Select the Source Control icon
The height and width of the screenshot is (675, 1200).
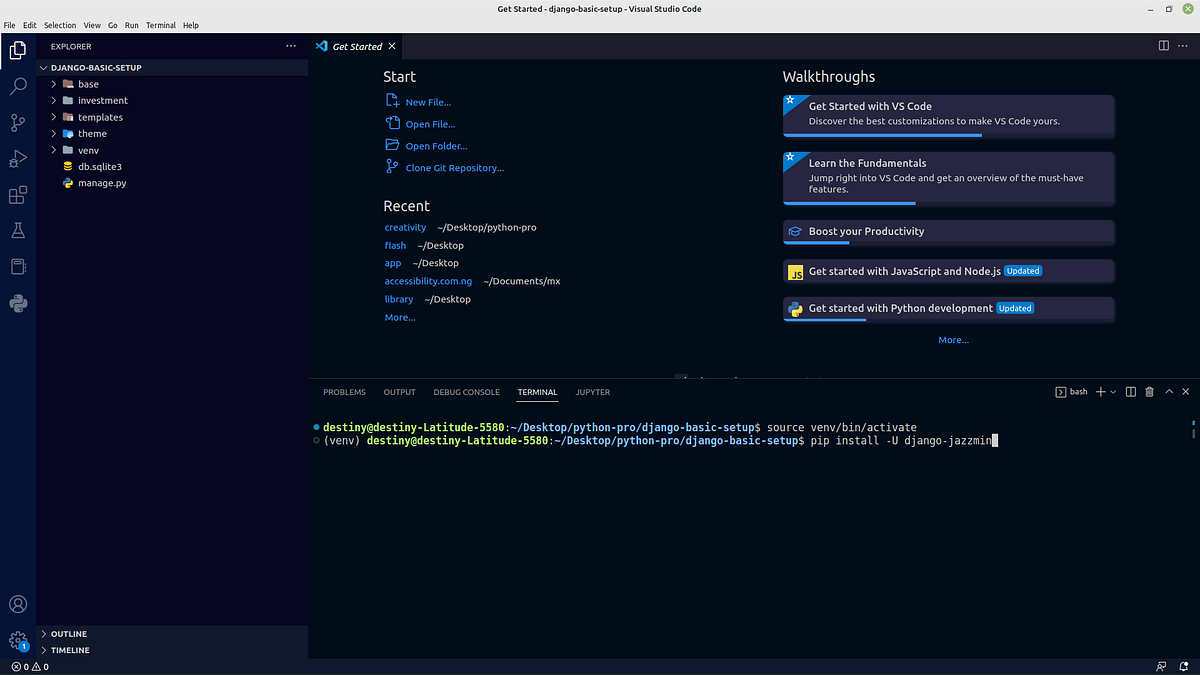click(x=18, y=122)
